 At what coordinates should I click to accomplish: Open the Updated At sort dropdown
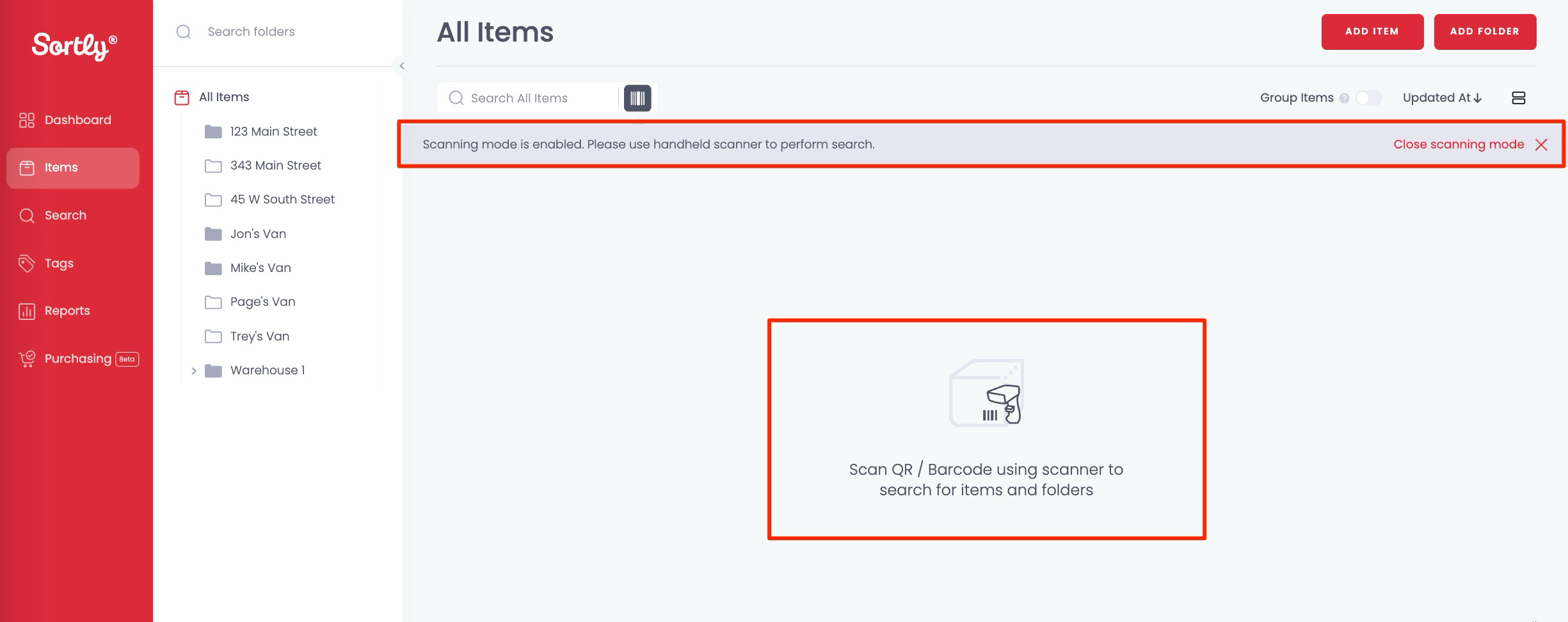coord(1442,98)
